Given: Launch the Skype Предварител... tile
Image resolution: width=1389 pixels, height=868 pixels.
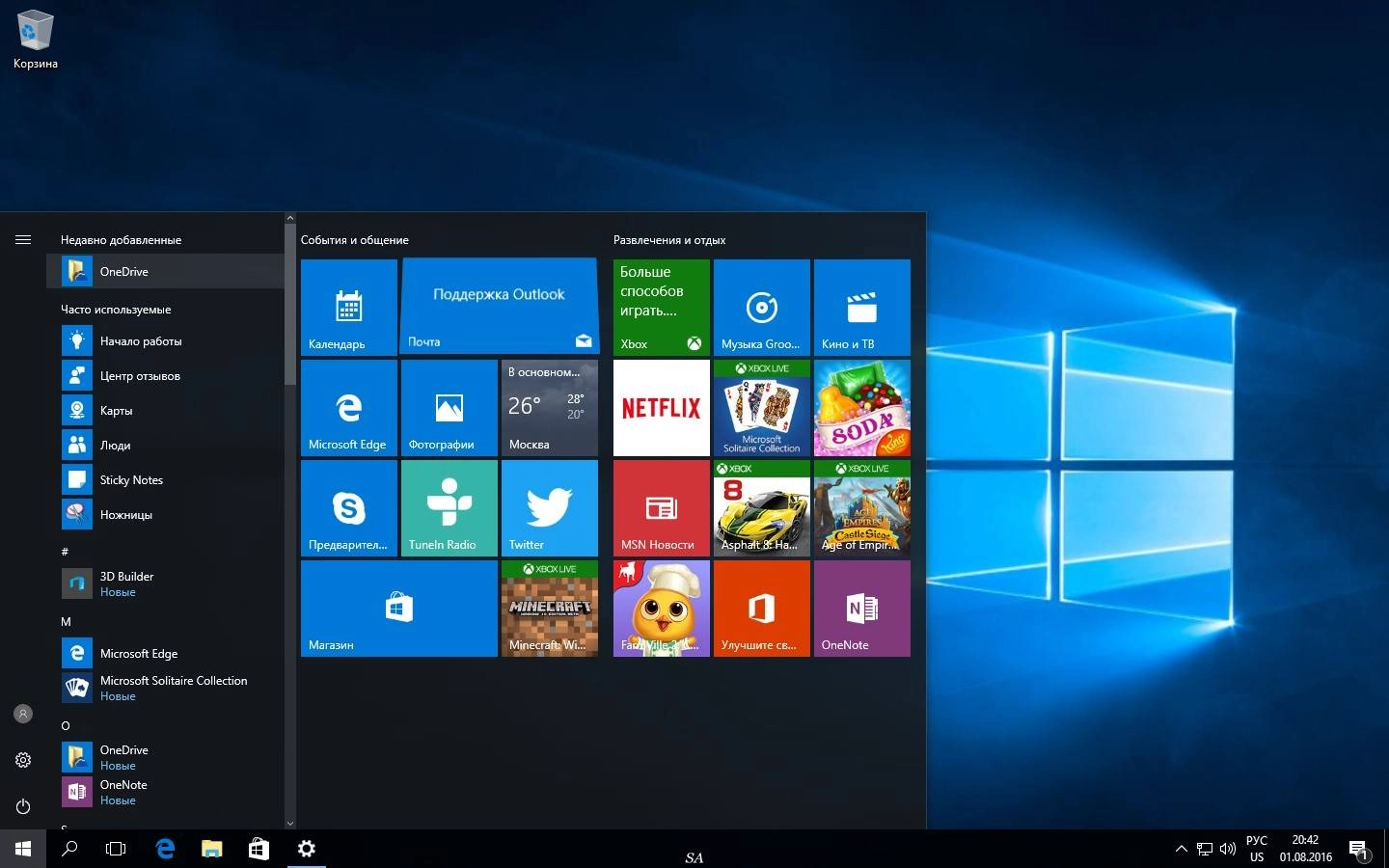Looking at the screenshot, I should (x=348, y=508).
